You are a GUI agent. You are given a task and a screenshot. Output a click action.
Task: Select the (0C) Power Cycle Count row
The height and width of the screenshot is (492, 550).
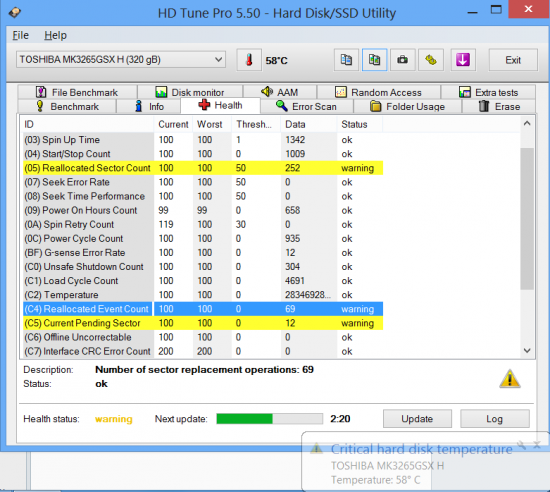(203, 238)
